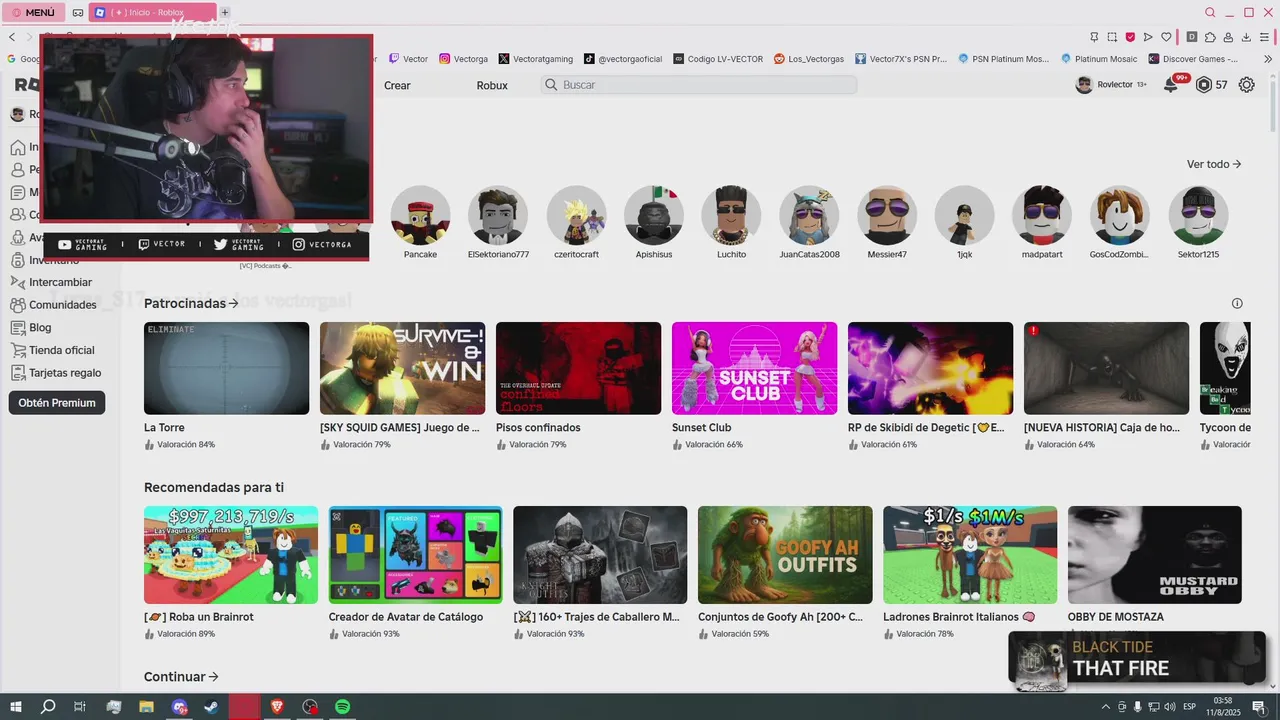The image size is (1280, 720).
Task: Click the ESP language indicator in the taskbar
Action: point(1189,707)
